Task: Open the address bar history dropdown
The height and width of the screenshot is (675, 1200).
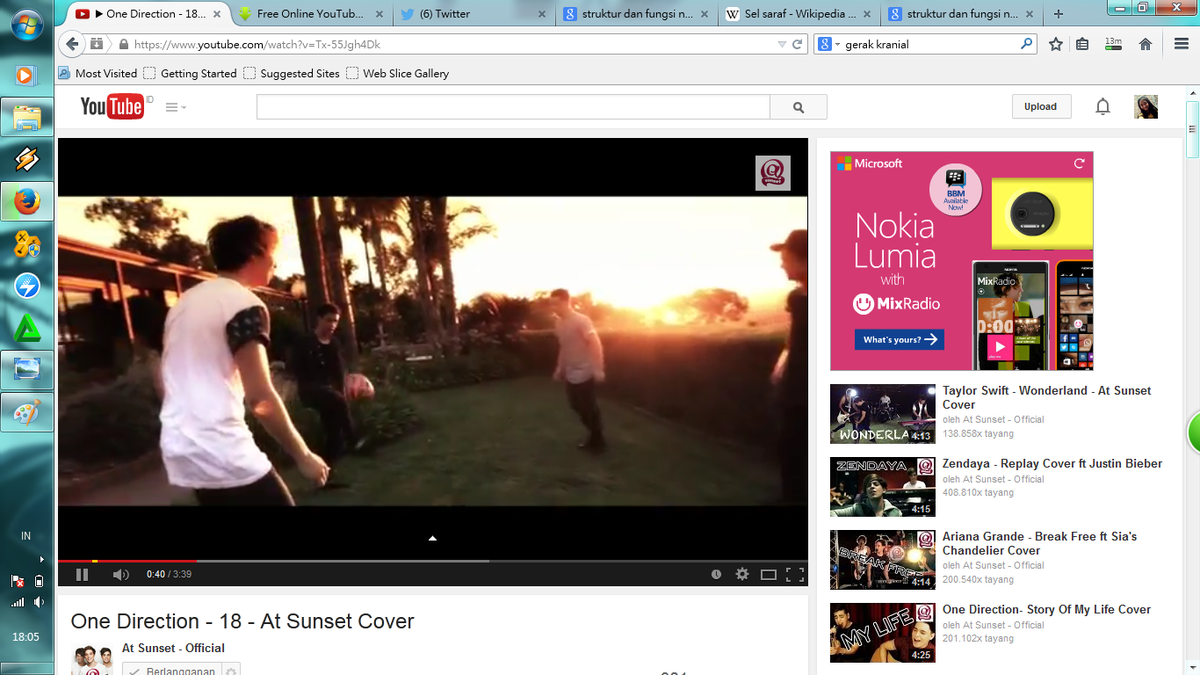Action: pos(782,44)
